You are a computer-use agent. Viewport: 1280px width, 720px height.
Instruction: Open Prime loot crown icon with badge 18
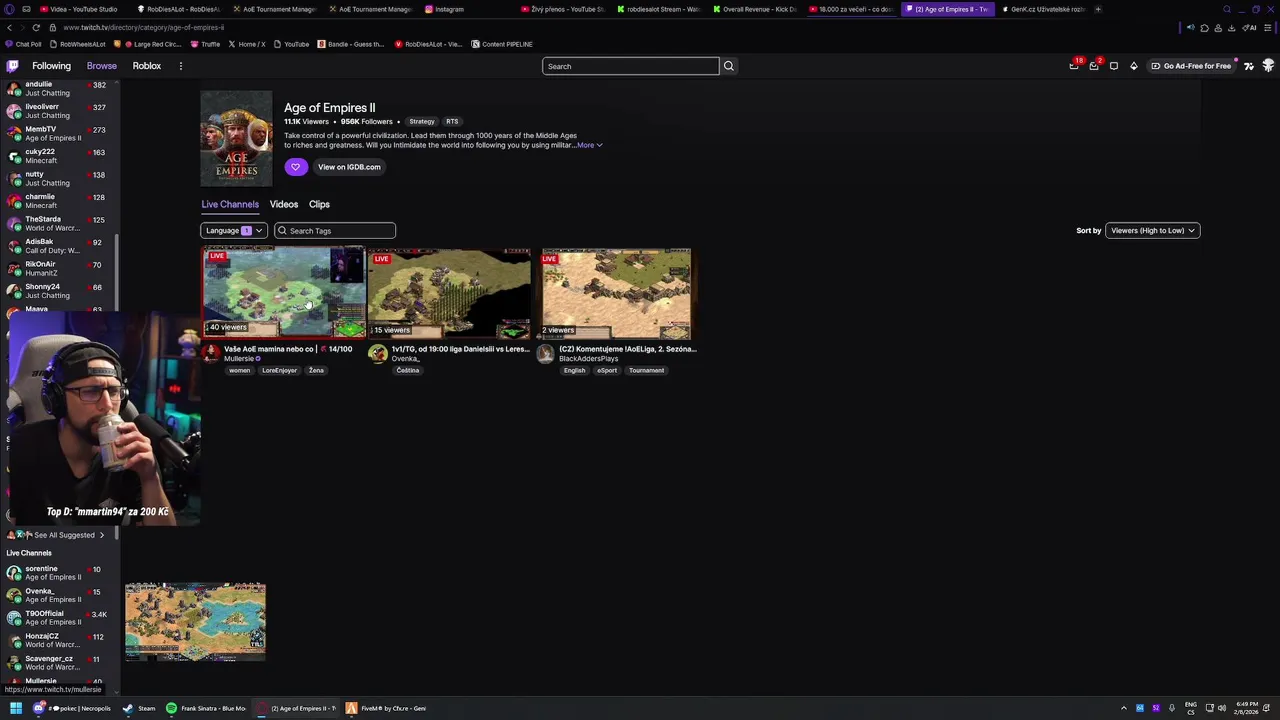[x=1074, y=66]
